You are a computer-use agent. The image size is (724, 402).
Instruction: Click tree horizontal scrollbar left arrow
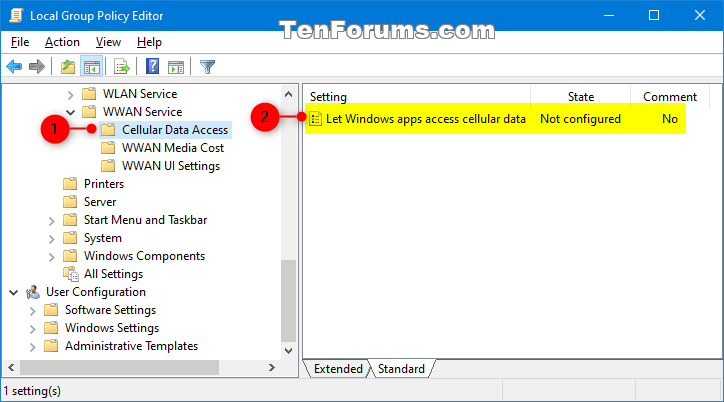click(12, 367)
